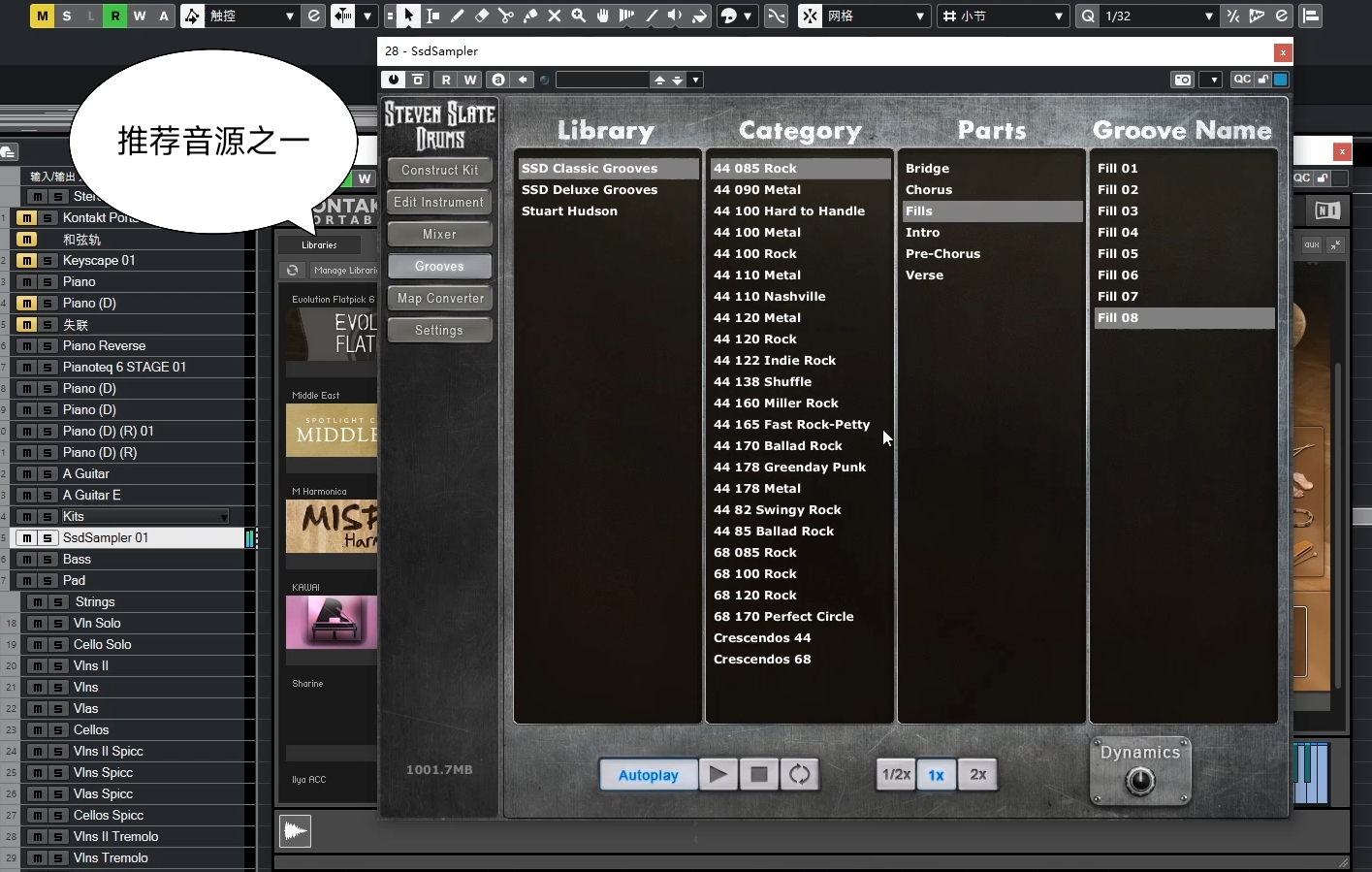Click the Kontakt refresh libraries icon
The width and height of the screenshot is (1372, 872).
pyautogui.click(x=292, y=270)
